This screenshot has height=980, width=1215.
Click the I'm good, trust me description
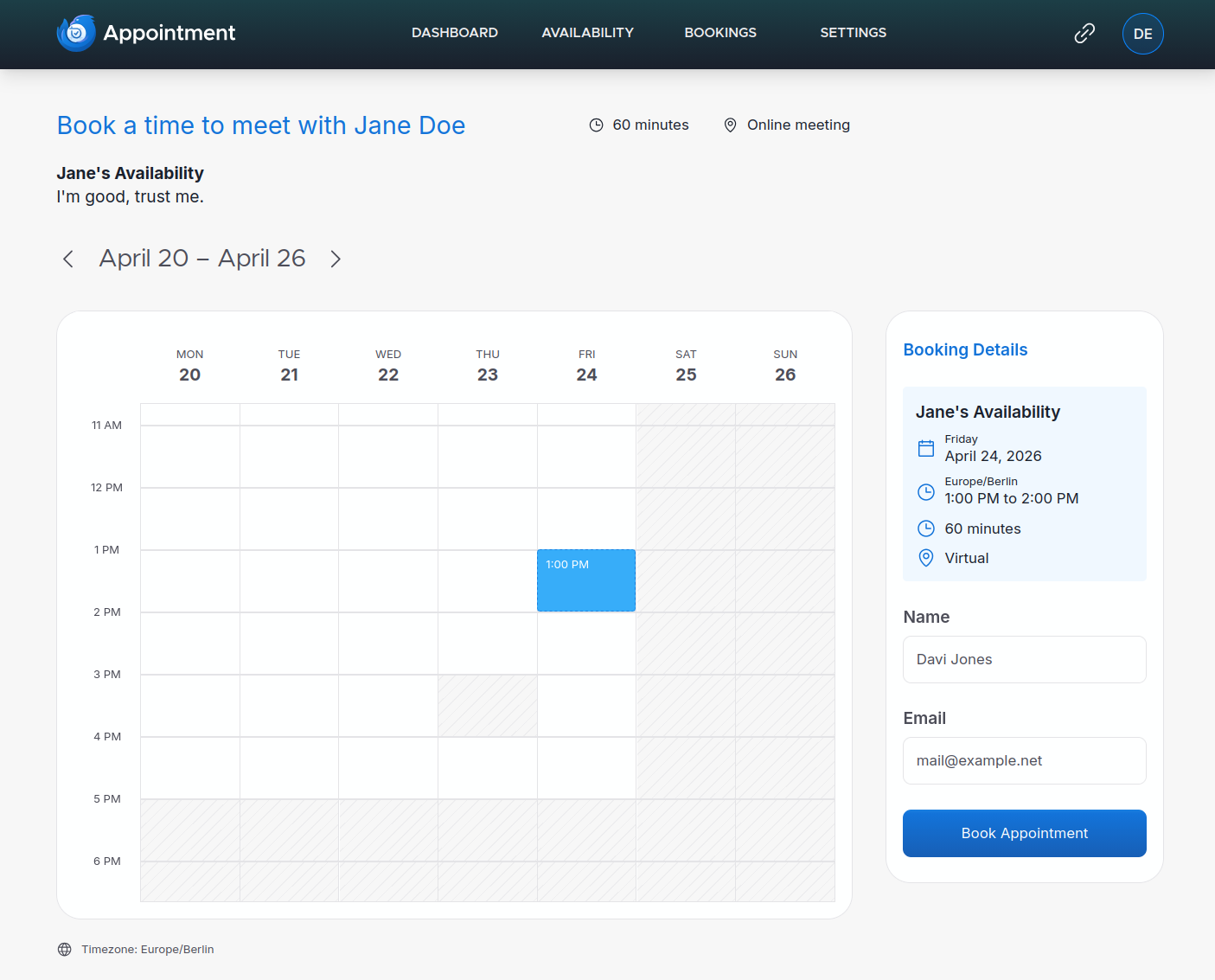click(x=131, y=196)
